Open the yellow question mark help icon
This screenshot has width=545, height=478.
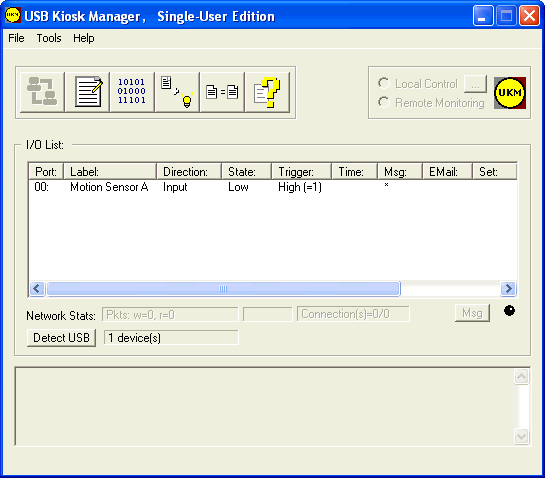click(267, 92)
